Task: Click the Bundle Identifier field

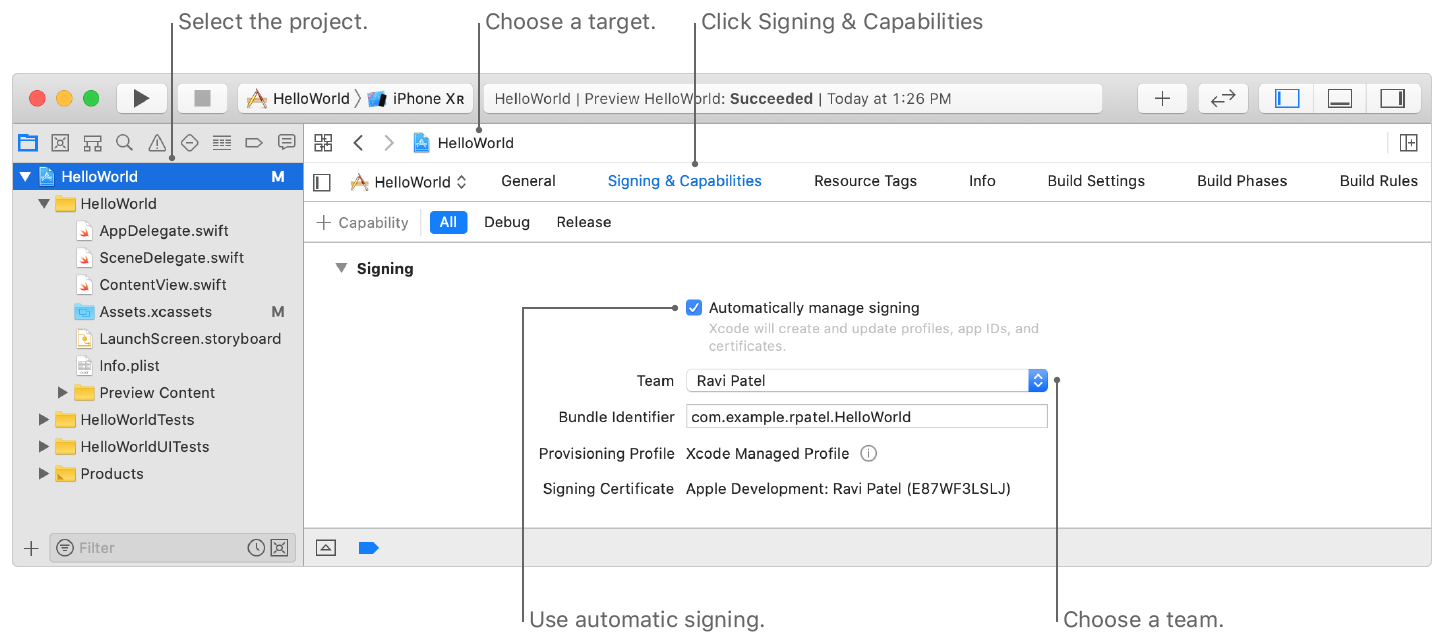Action: tap(866, 417)
